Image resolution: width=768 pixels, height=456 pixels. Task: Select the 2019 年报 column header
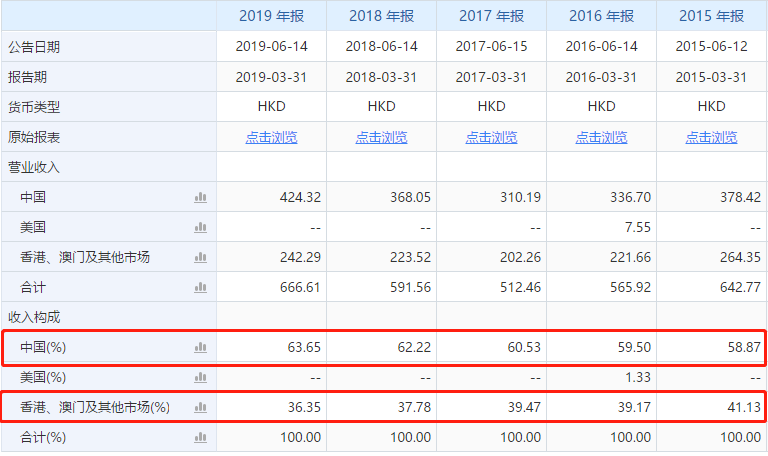[271, 16]
